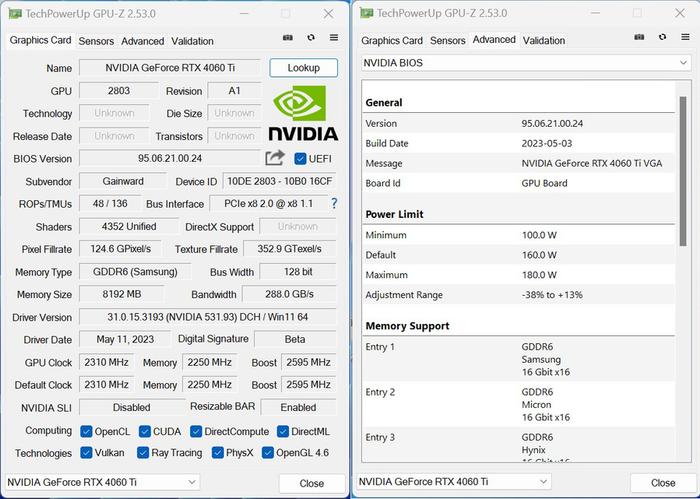The image size is (700, 499).
Task: Switch to Validation tab in right window
Action: coord(544,41)
